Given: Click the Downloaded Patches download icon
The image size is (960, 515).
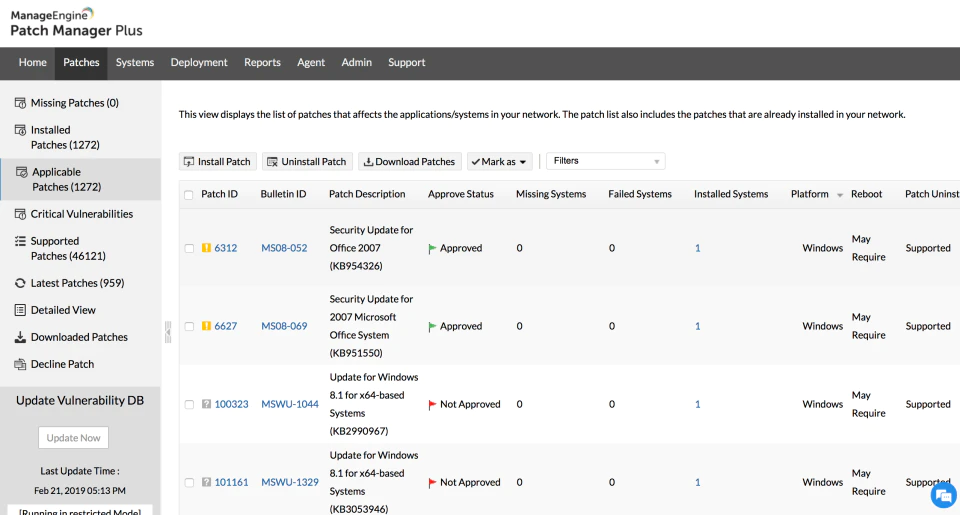Looking at the screenshot, I should click(20, 337).
